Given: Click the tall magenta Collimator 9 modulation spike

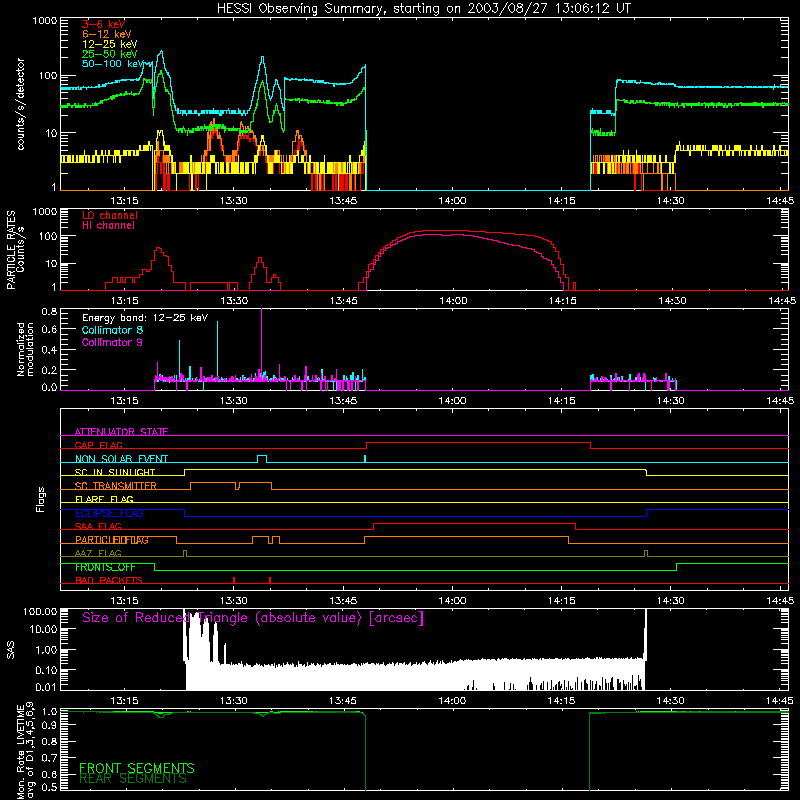Looking at the screenshot, I should point(262,342).
